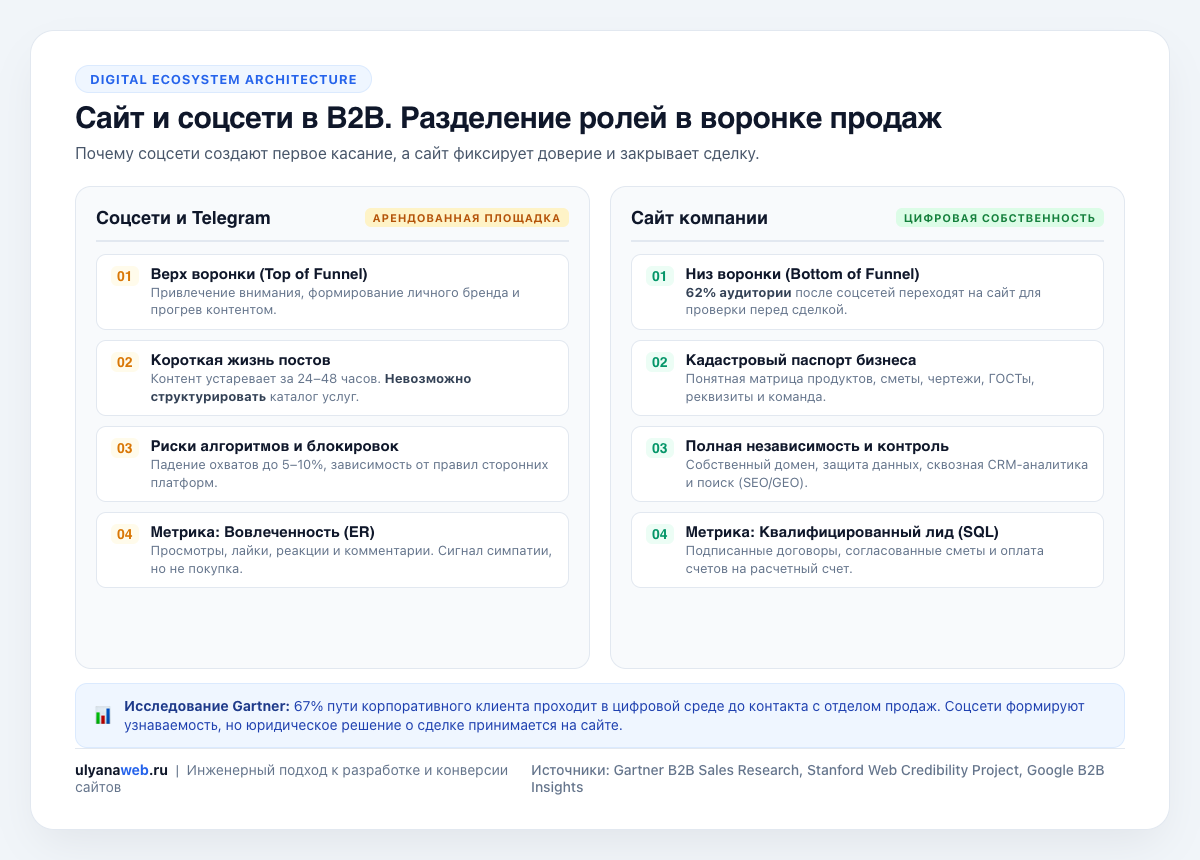Click the bold text '62% аудитории'
1200x860 pixels.
pyautogui.click(x=739, y=293)
